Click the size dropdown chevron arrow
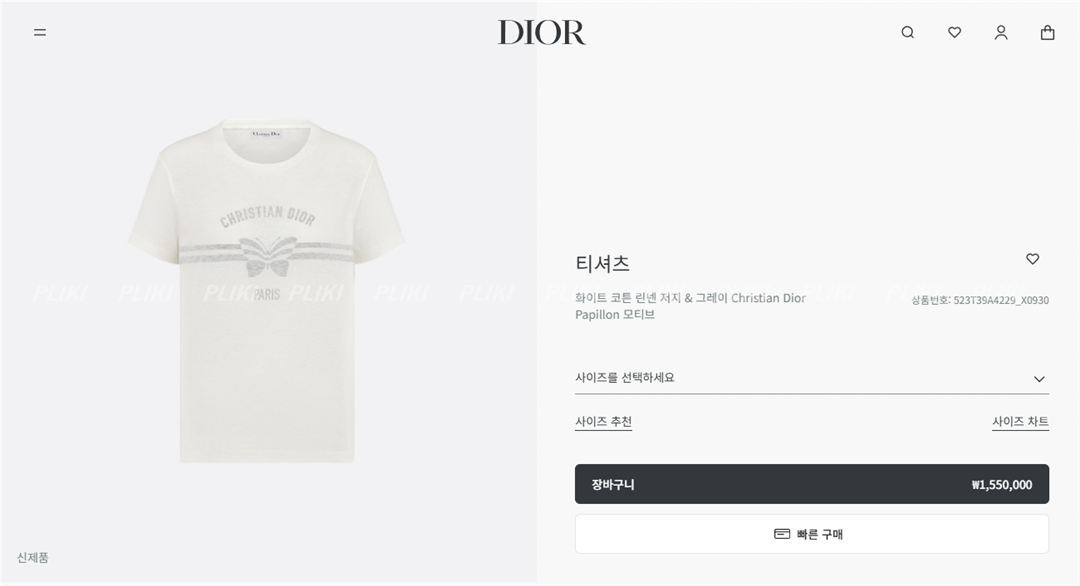Viewport: 1080px width, 586px height. [x=1039, y=379]
